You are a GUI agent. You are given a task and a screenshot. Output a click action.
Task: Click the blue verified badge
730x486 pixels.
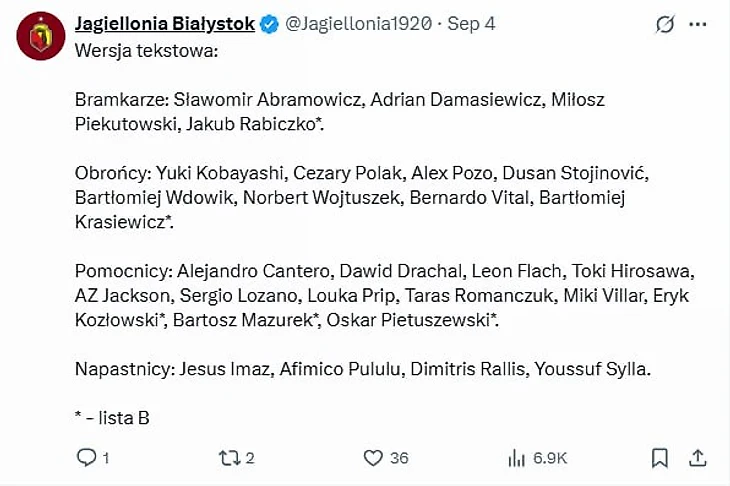270,23
